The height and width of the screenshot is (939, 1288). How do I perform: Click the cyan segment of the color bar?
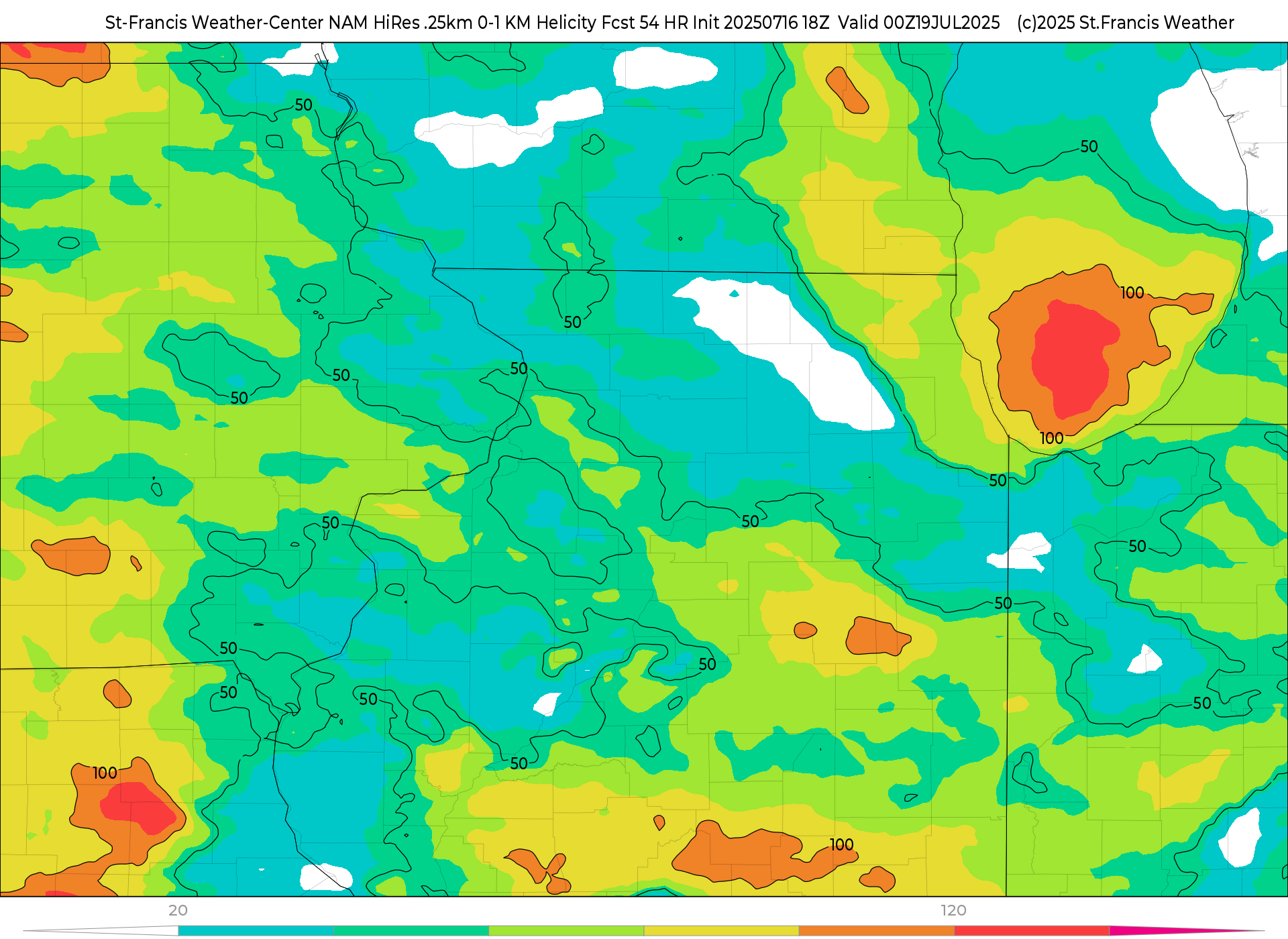click(x=256, y=931)
